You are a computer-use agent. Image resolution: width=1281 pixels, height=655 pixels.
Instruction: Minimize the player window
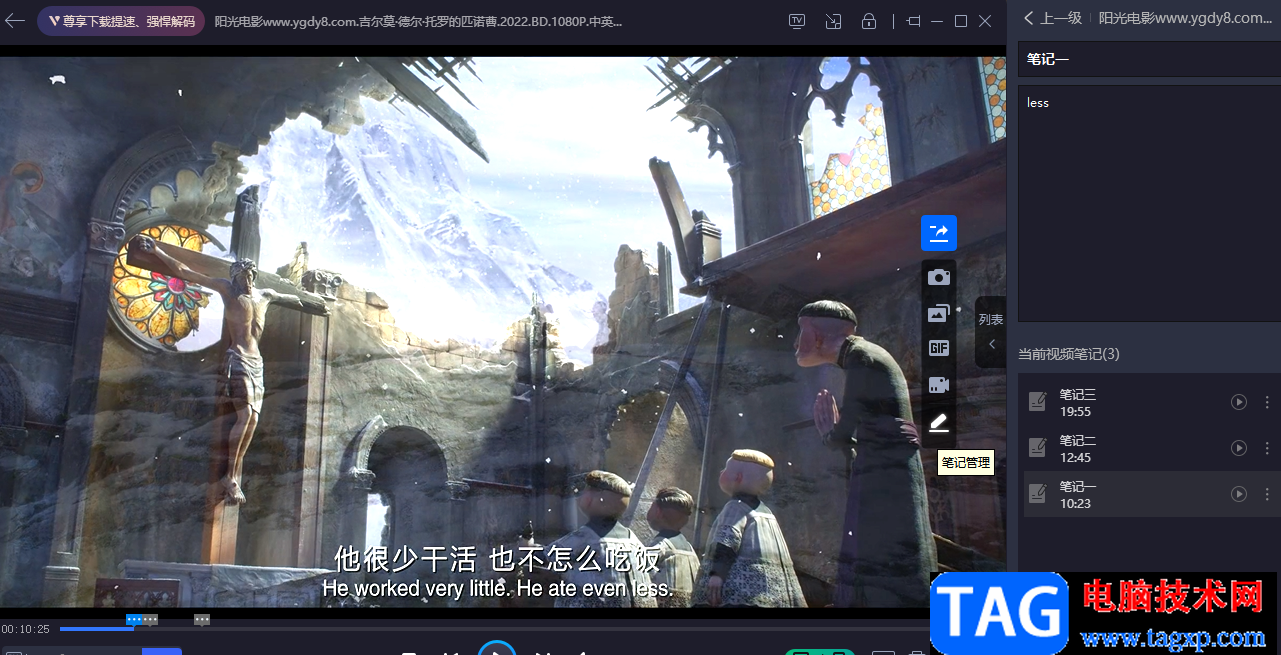[x=937, y=21]
